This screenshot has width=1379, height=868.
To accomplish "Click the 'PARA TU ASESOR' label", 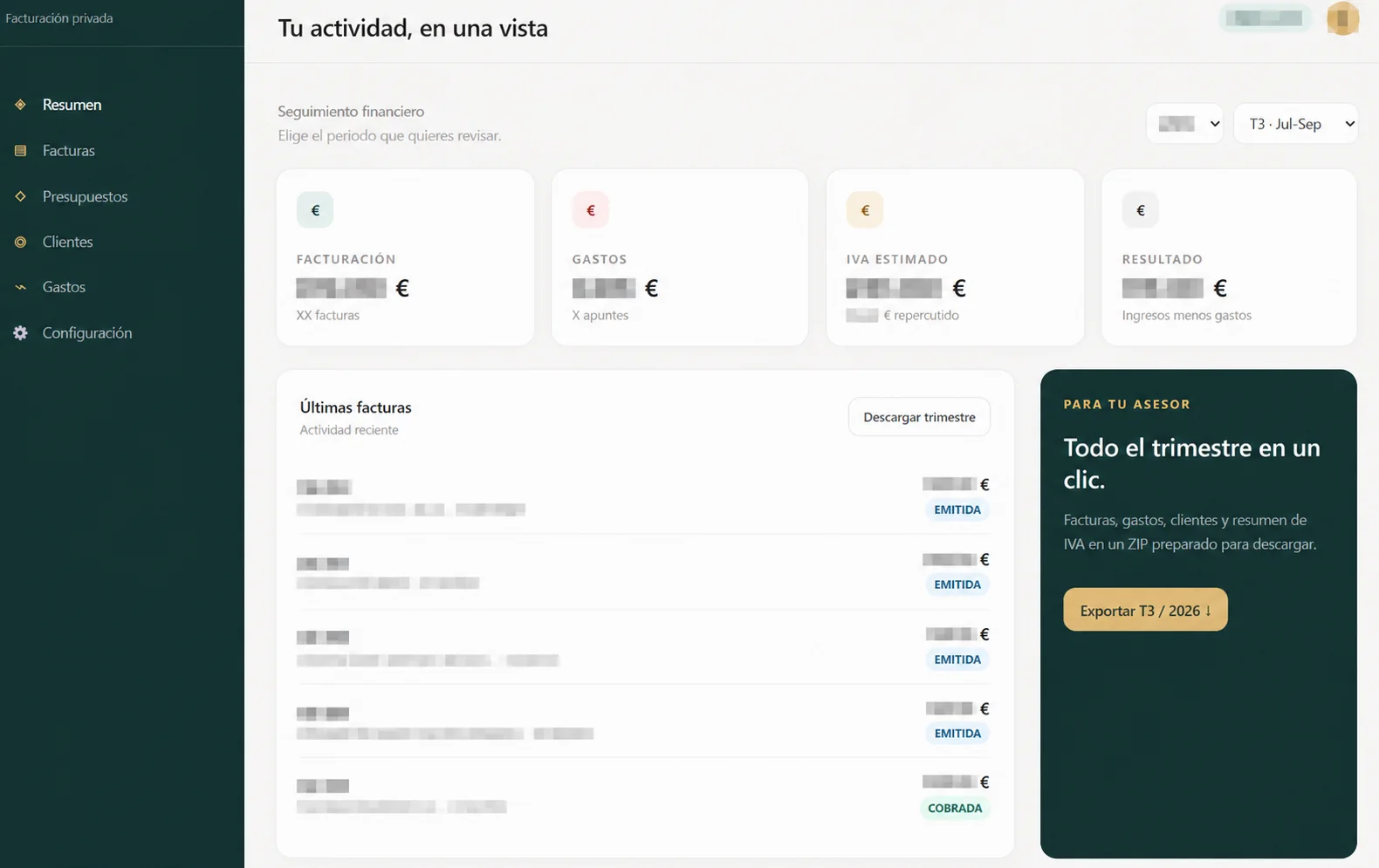I will click(x=1127, y=404).
